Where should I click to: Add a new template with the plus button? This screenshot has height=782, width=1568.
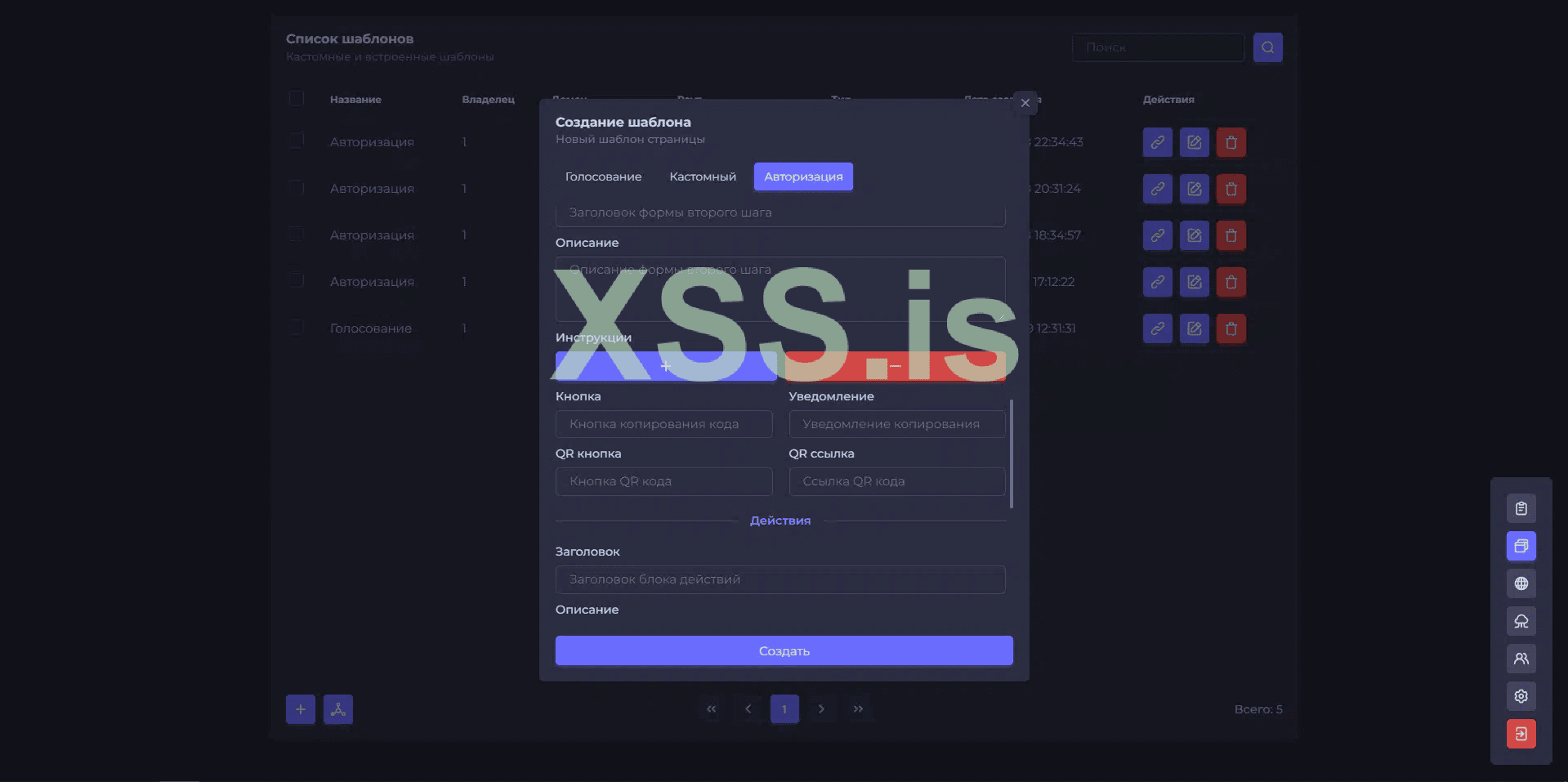(300, 709)
